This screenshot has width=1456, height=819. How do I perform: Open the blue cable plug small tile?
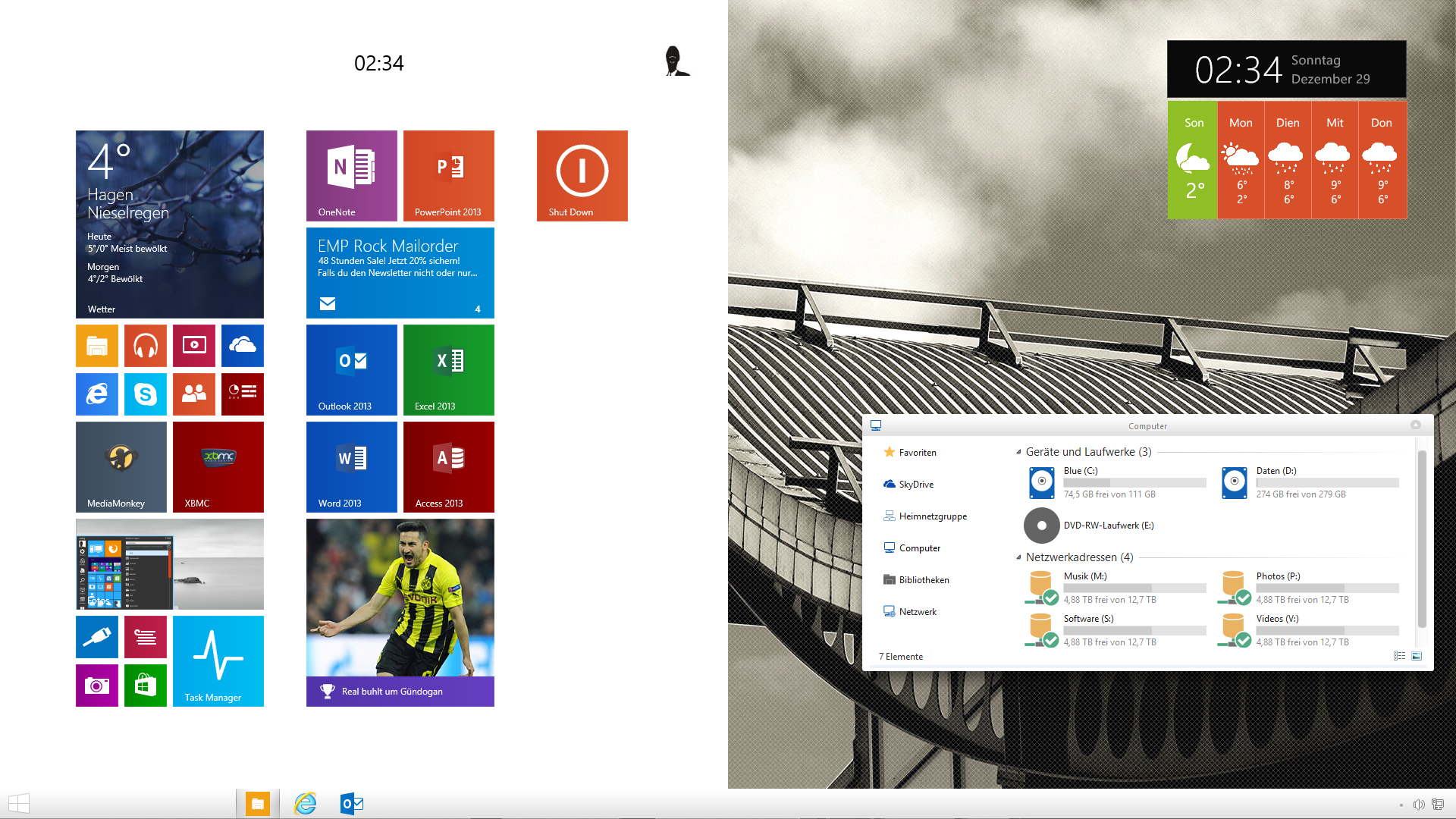click(96, 636)
